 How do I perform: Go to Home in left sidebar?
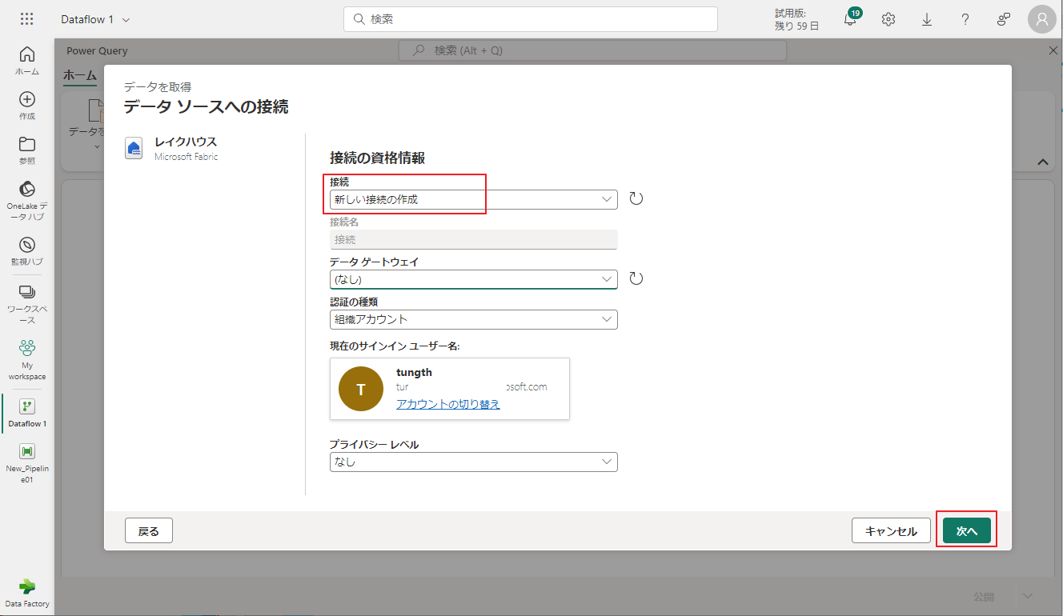click(x=27, y=60)
